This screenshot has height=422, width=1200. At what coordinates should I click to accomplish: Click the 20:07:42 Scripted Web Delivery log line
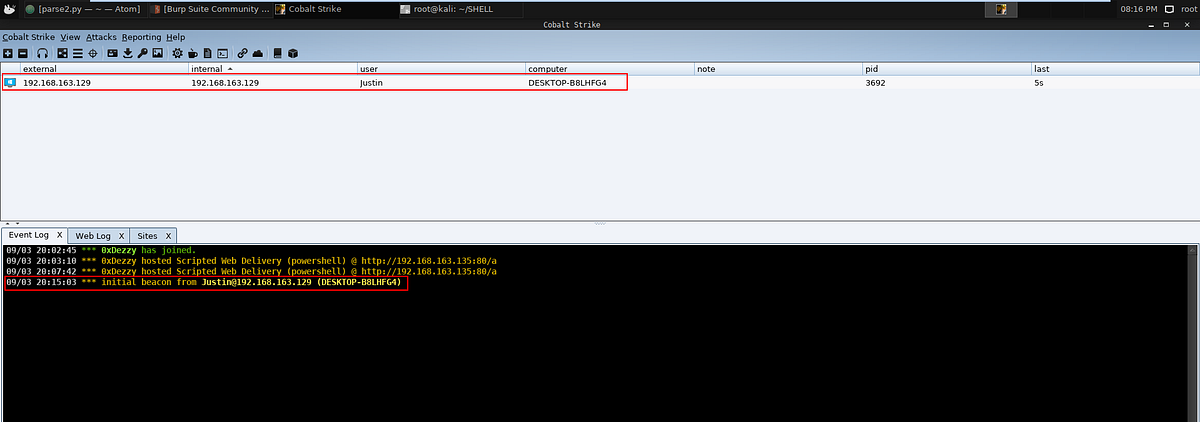pos(251,272)
